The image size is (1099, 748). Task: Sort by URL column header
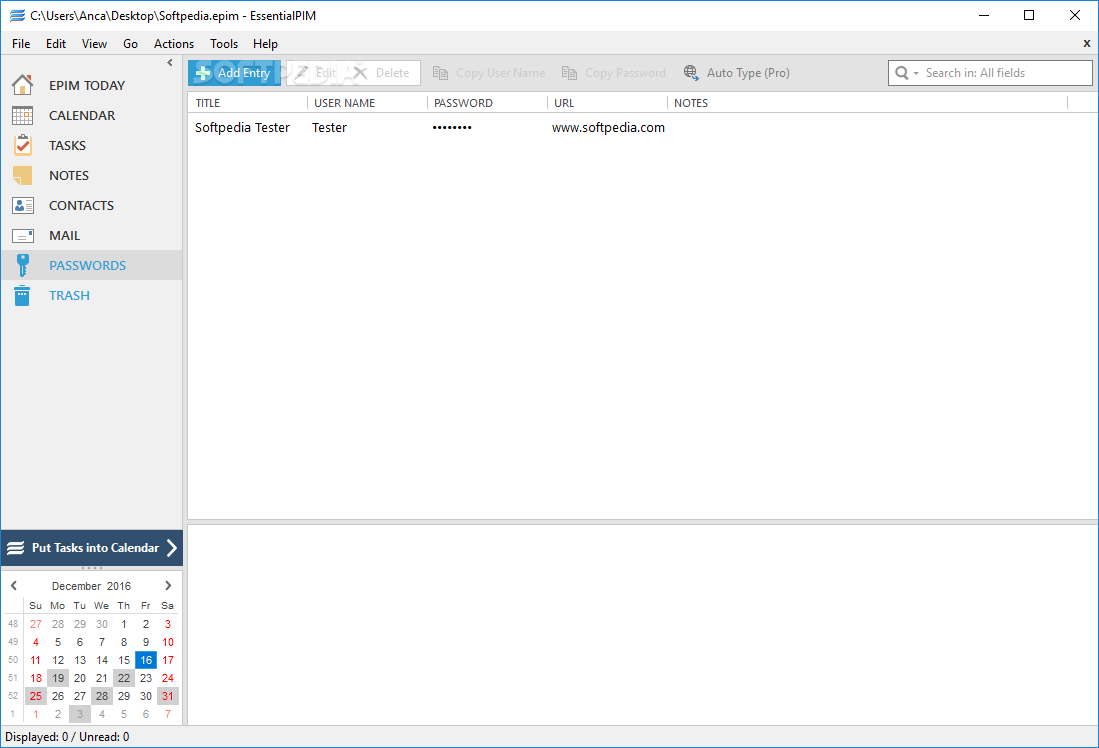(607, 103)
